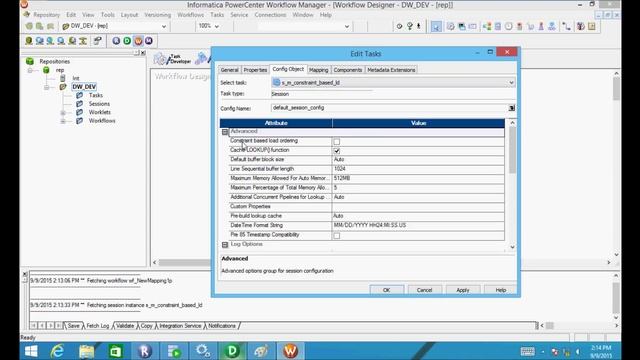Screen dimensions: 640x360
Task: Click the Config Name field default_session_config
Action: pos(389,108)
